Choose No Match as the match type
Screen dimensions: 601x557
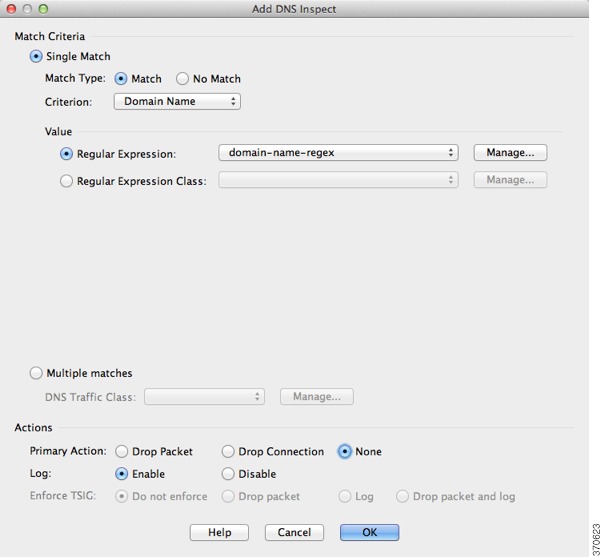point(182,79)
